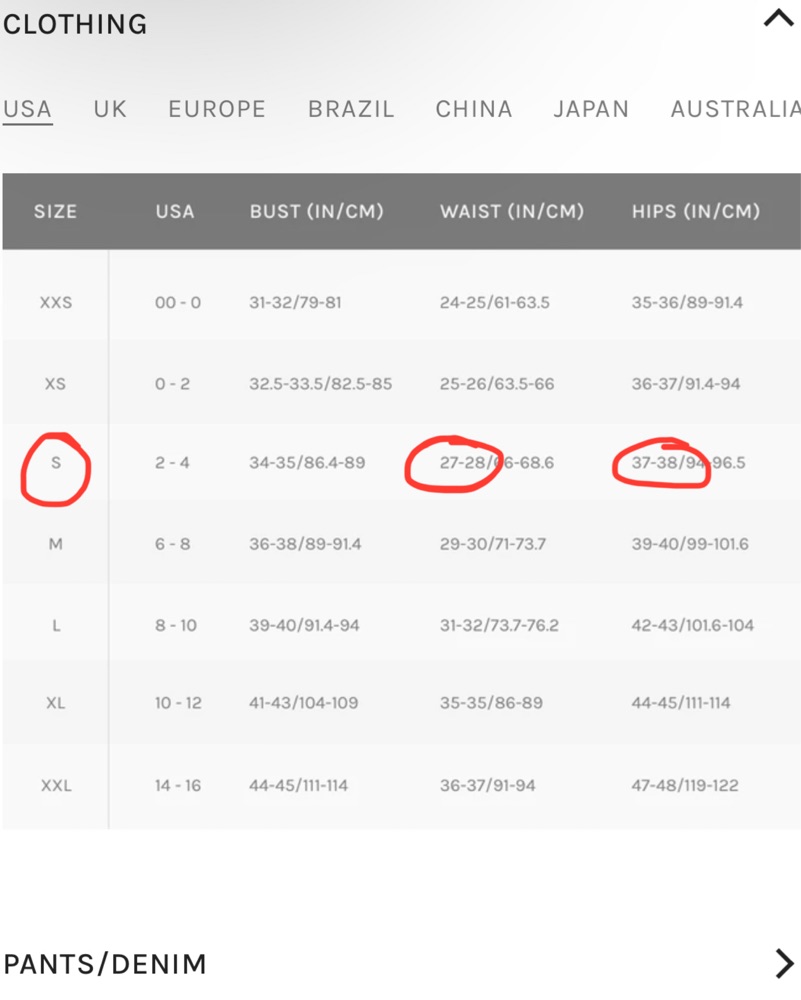Click the Hips (IN/CM) column header

tap(695, 211)
